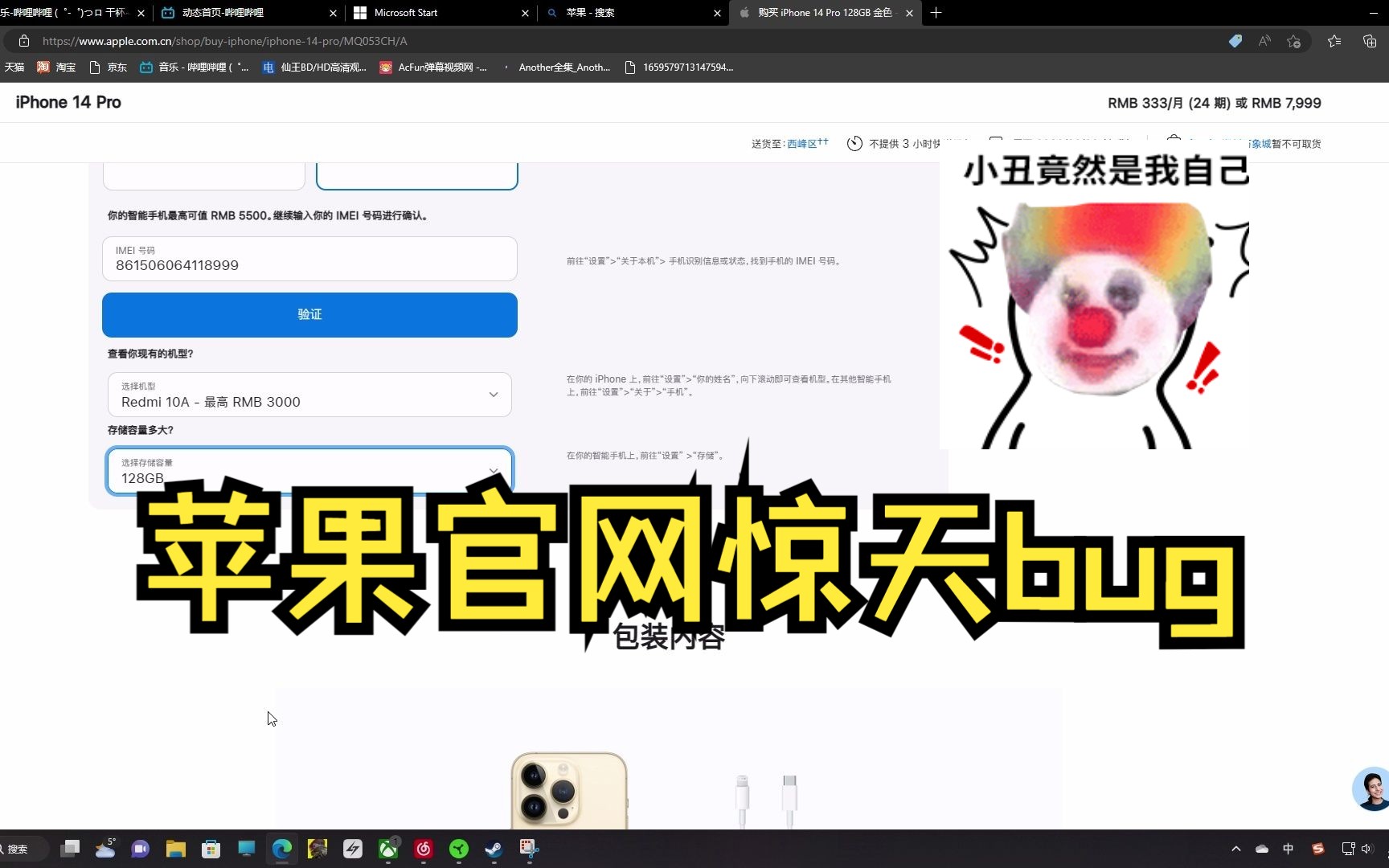The image size is (1389, 868).
Task: Open a new tab with plus button
Action: point(936,13)
